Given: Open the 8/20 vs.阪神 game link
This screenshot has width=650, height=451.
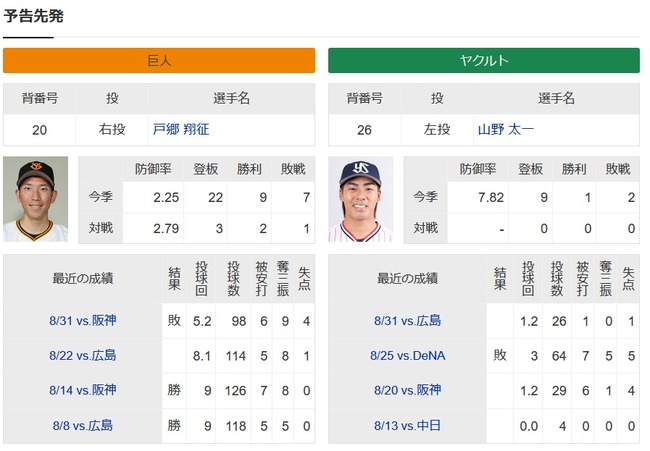Looking at the screenshot, I should pyautogui.click(x=407, y=390).
